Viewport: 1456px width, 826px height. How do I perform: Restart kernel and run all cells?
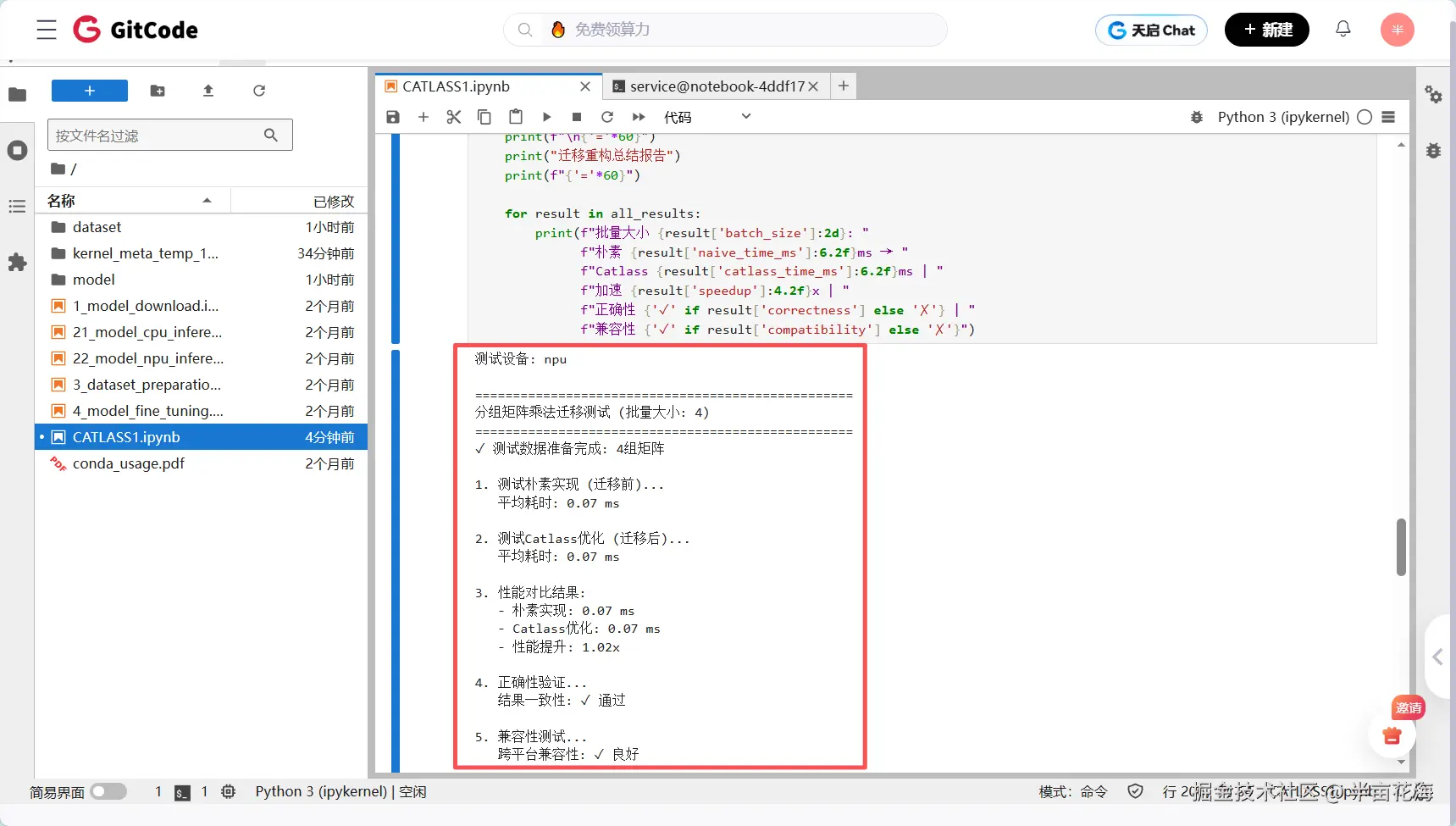(x=639, y=117)
